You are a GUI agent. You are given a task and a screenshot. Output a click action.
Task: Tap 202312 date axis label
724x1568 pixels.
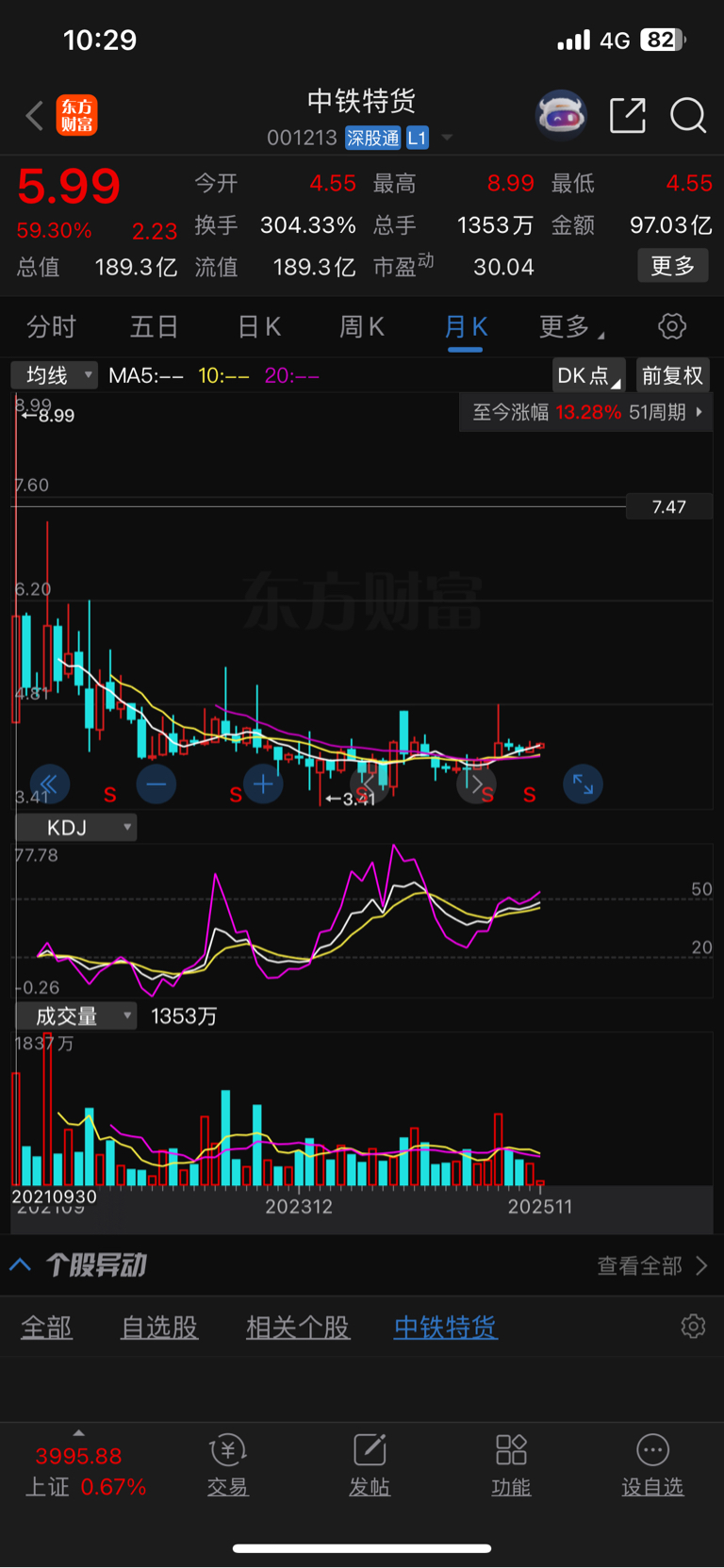299,1206
